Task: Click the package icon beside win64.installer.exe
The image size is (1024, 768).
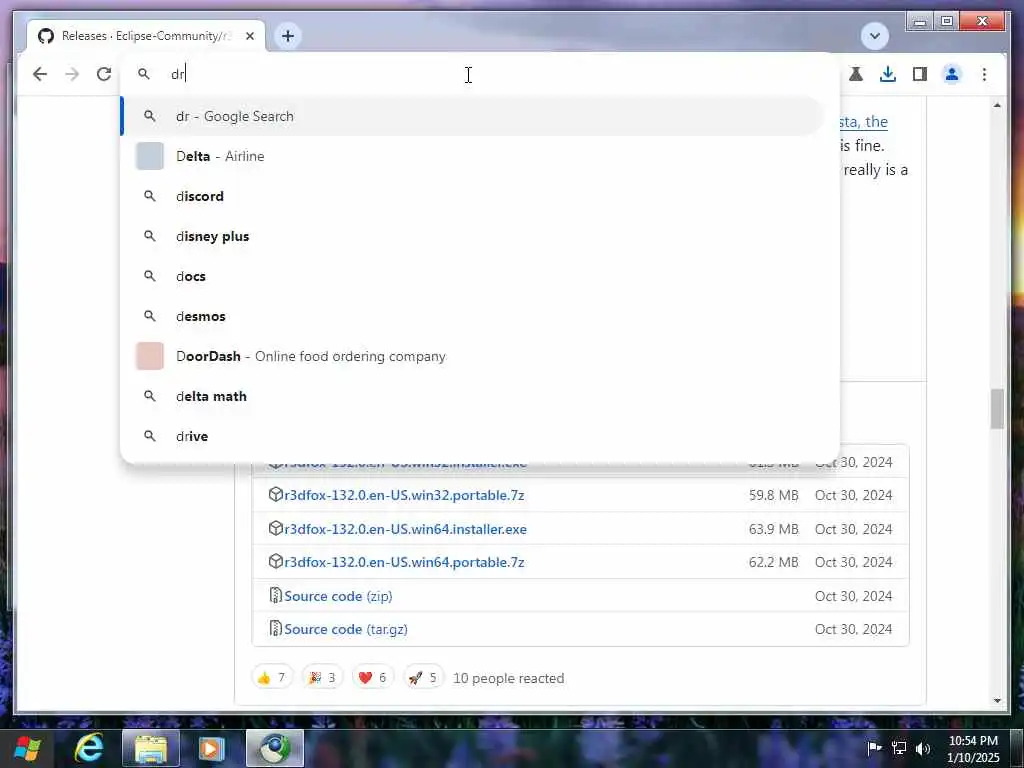Action: point(276,528)
